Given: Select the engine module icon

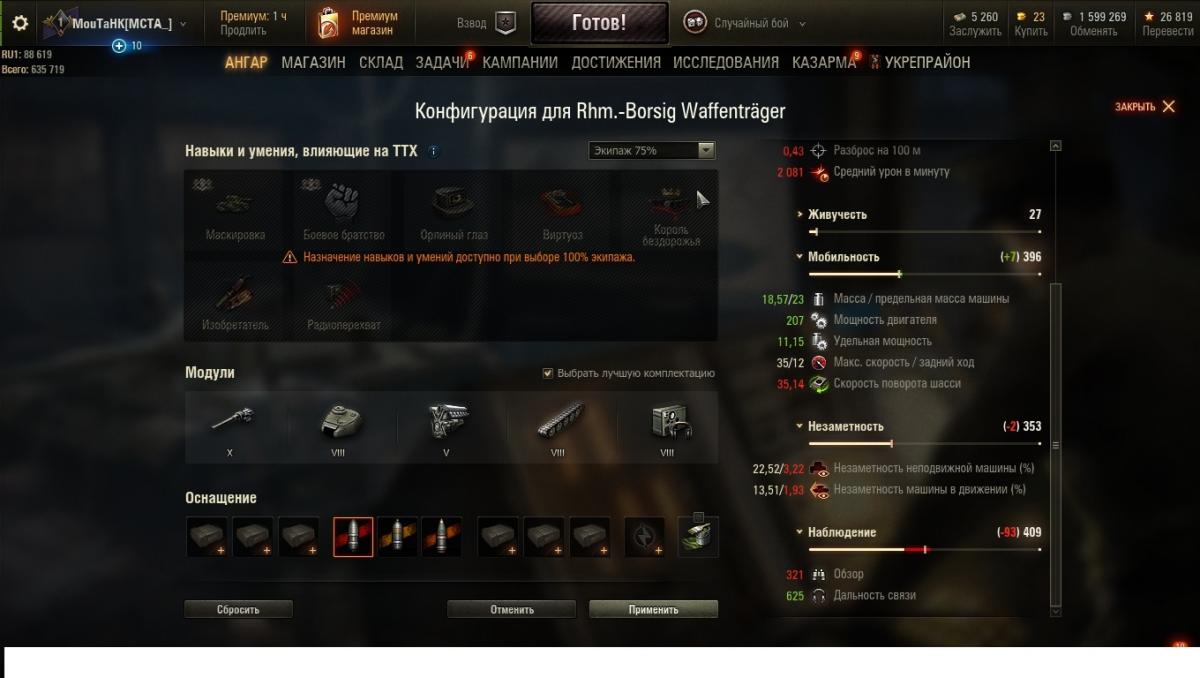Looking at the screenshot, I should click(x=447, y=421).
